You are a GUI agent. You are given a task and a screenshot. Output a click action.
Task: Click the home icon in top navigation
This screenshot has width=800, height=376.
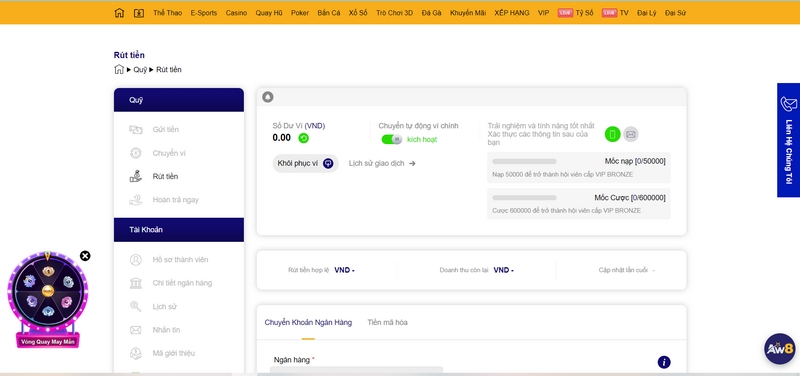point(119,13)
